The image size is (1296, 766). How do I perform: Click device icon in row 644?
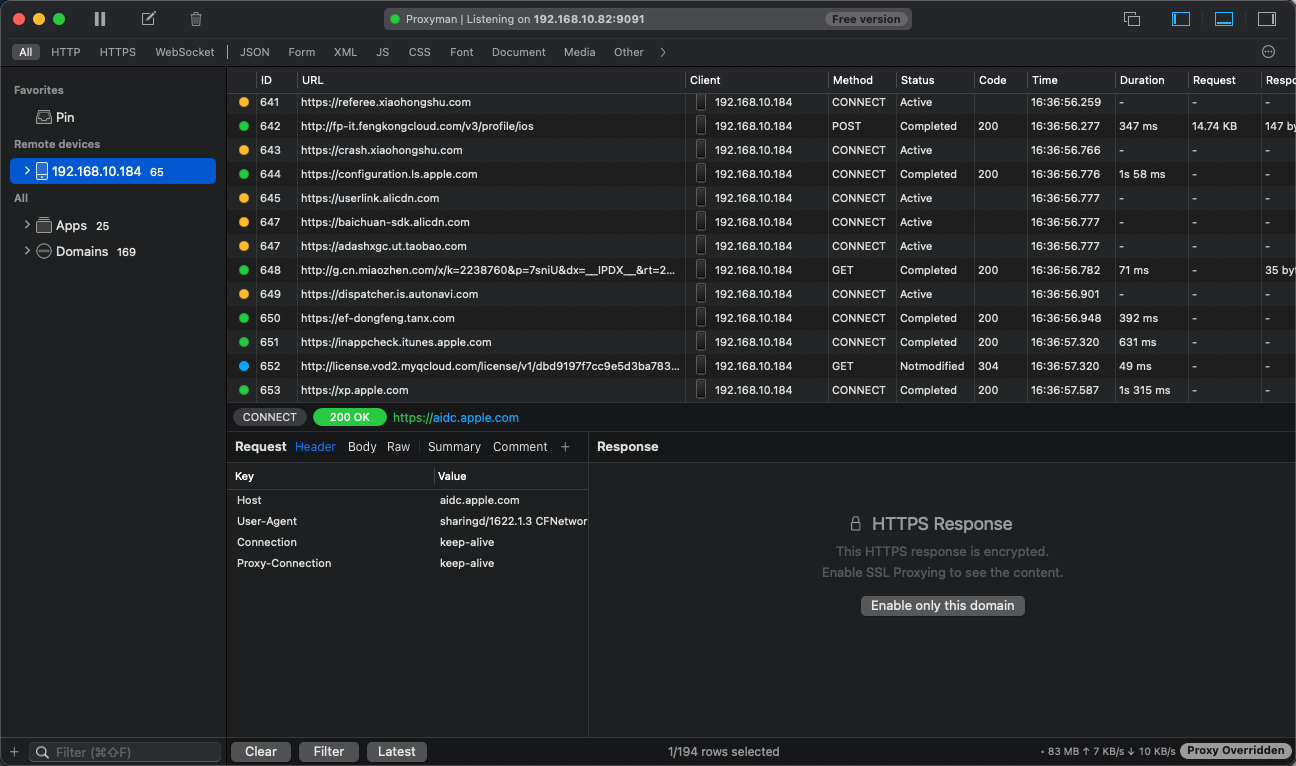(701, 174)
